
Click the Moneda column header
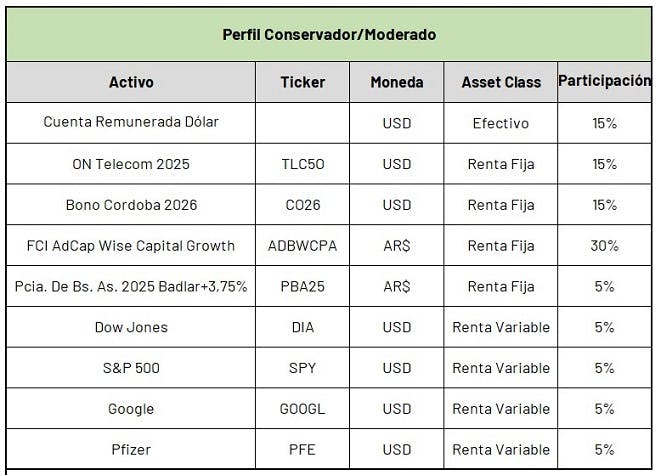coord(397,82)
